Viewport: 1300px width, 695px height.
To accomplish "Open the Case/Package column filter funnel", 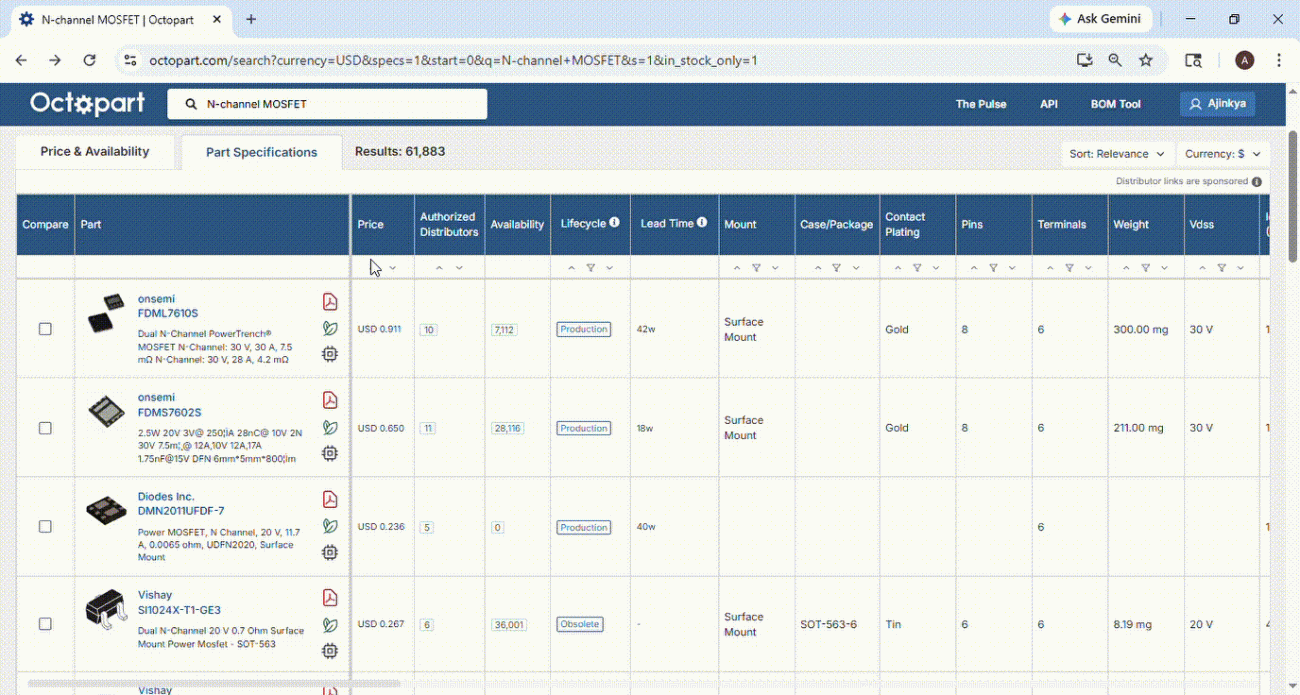I will 837,268.
